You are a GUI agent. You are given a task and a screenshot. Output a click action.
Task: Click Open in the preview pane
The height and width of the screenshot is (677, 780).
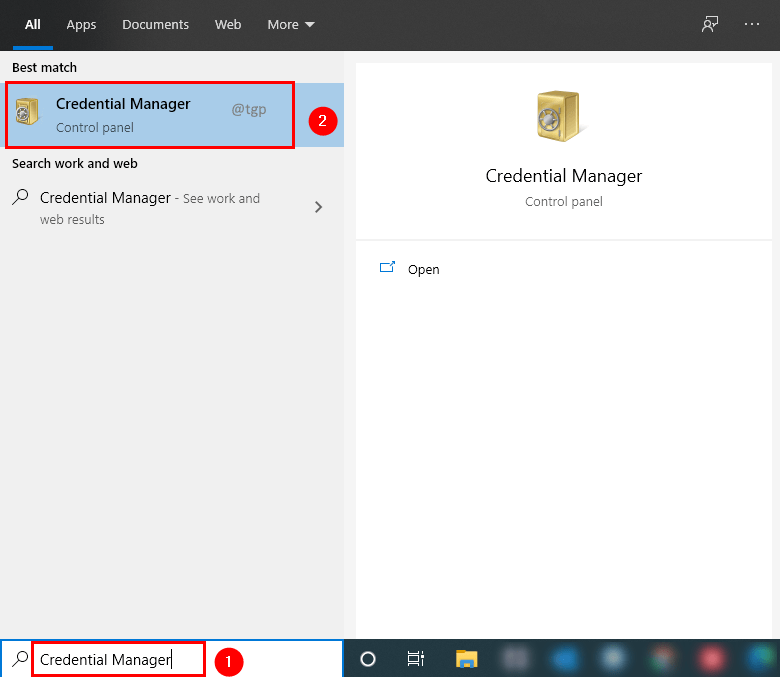[x=423, y=269]
